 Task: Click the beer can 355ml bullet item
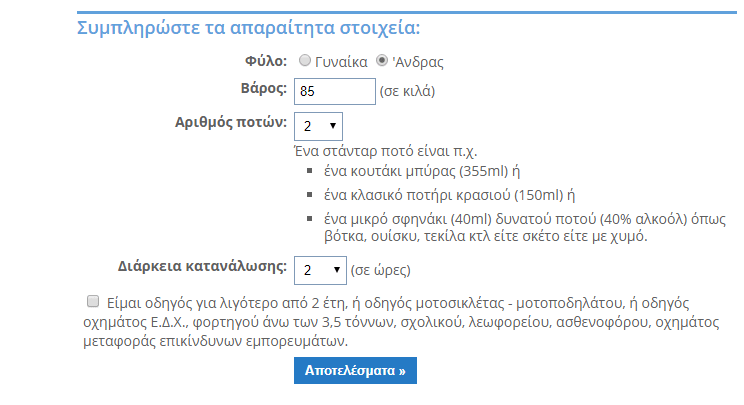tap(422, 171)
